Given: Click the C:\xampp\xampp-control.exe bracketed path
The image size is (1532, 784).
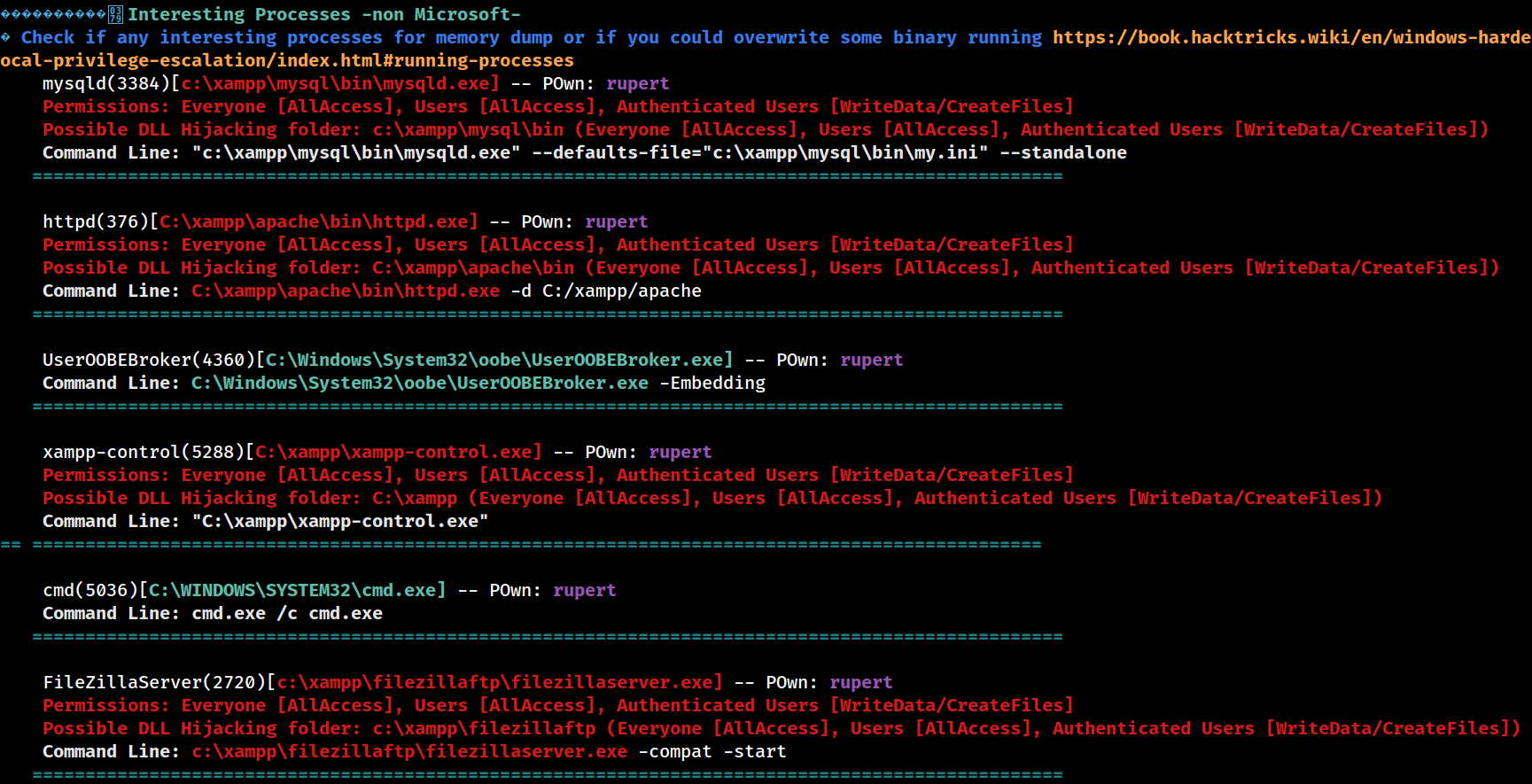Looking at the screenshot, I should coord(393,452).
